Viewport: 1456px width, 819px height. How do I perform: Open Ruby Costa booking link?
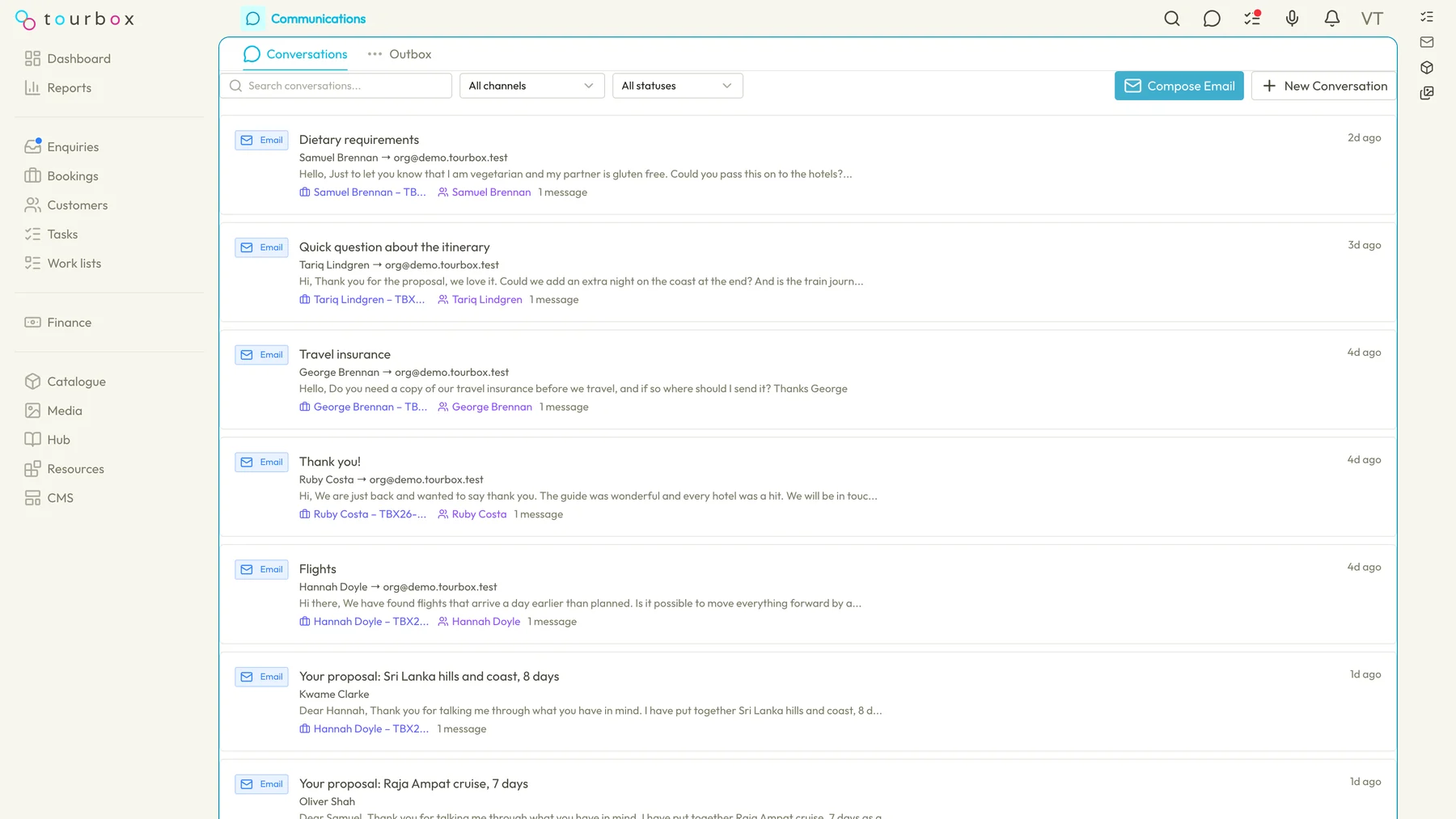click(362, 514)
